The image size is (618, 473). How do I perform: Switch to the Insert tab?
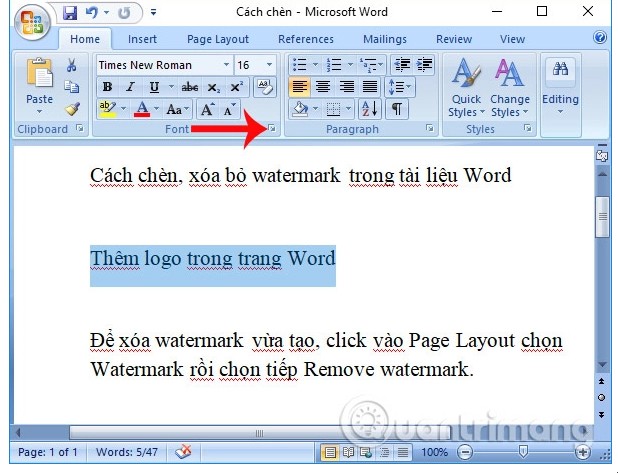point(142,39)
